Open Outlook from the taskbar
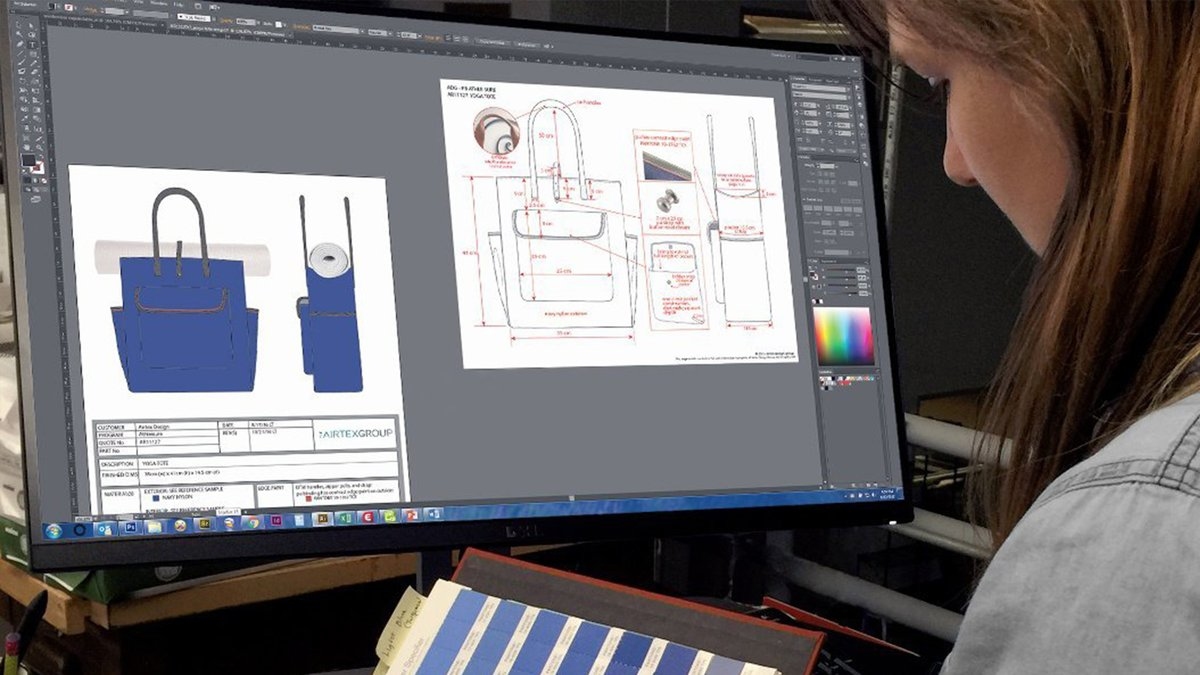Image resolution: width=1200 pixels, height=675 pixels. click(103, 528)
